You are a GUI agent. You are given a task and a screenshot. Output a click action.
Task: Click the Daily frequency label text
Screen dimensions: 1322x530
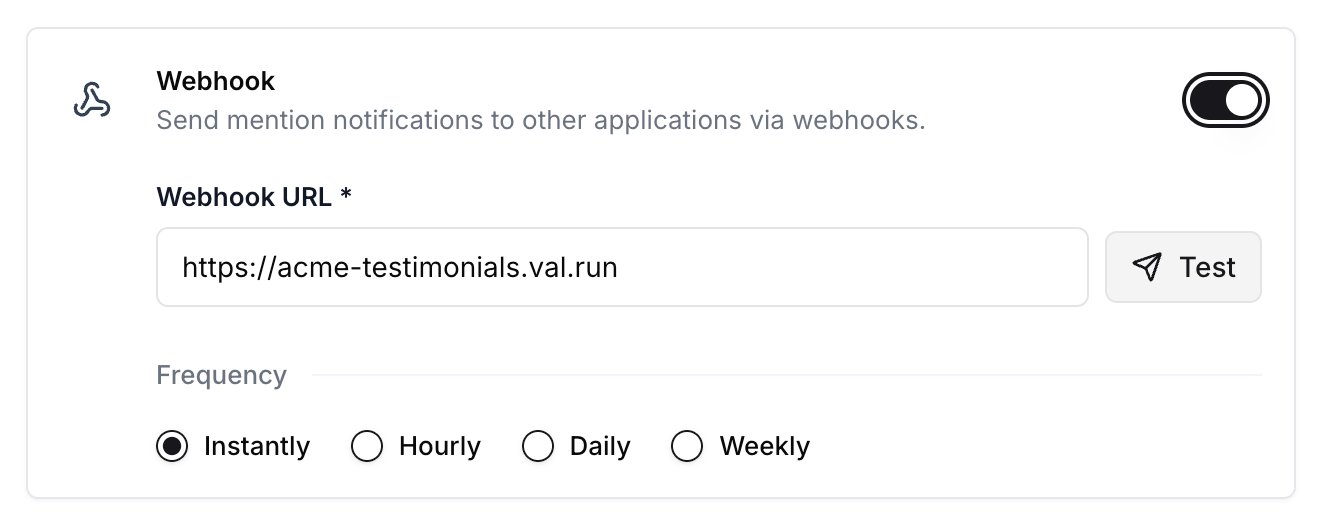click(x=600, y=446)
